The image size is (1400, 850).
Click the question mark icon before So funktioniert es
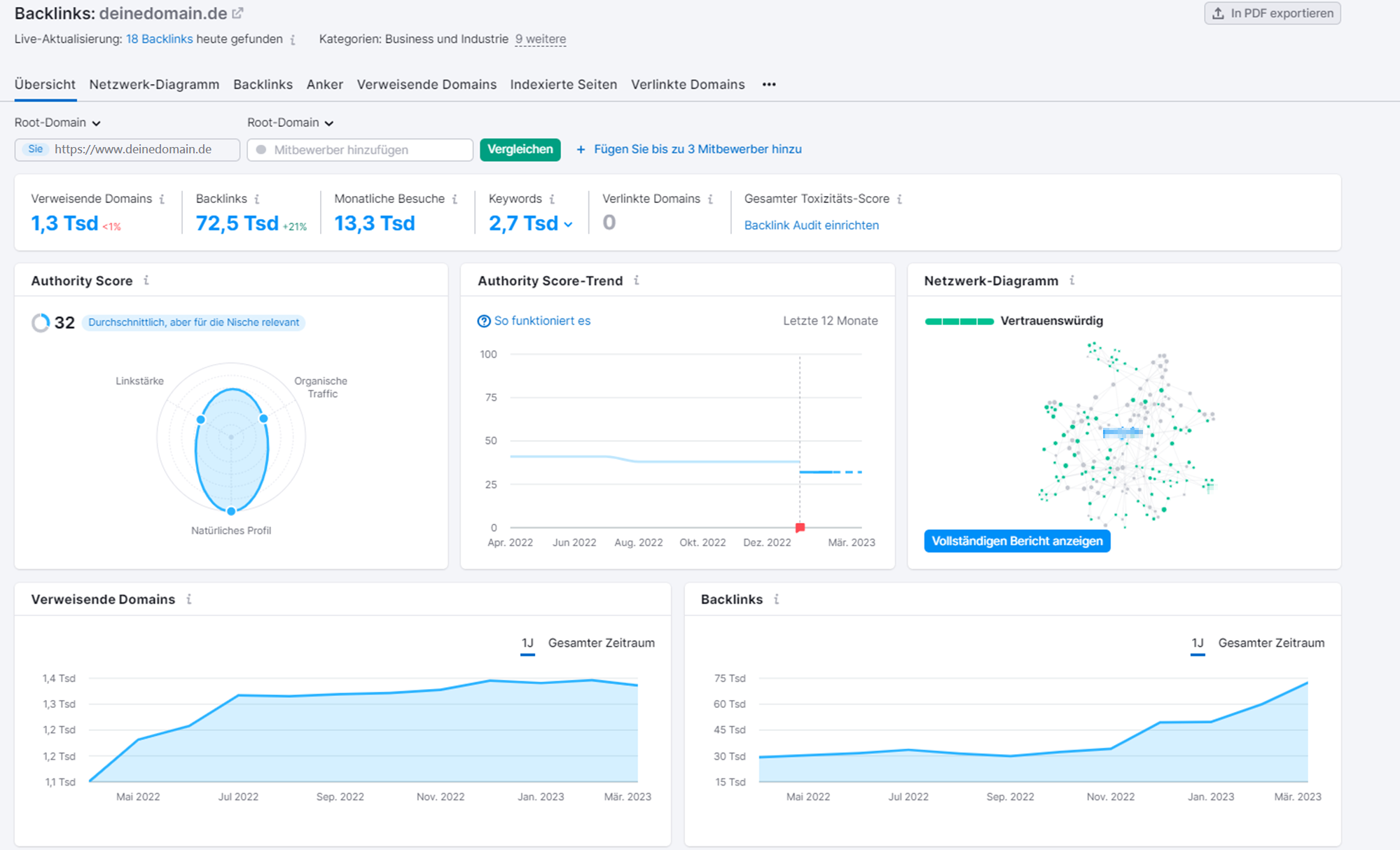coord(483,321)
